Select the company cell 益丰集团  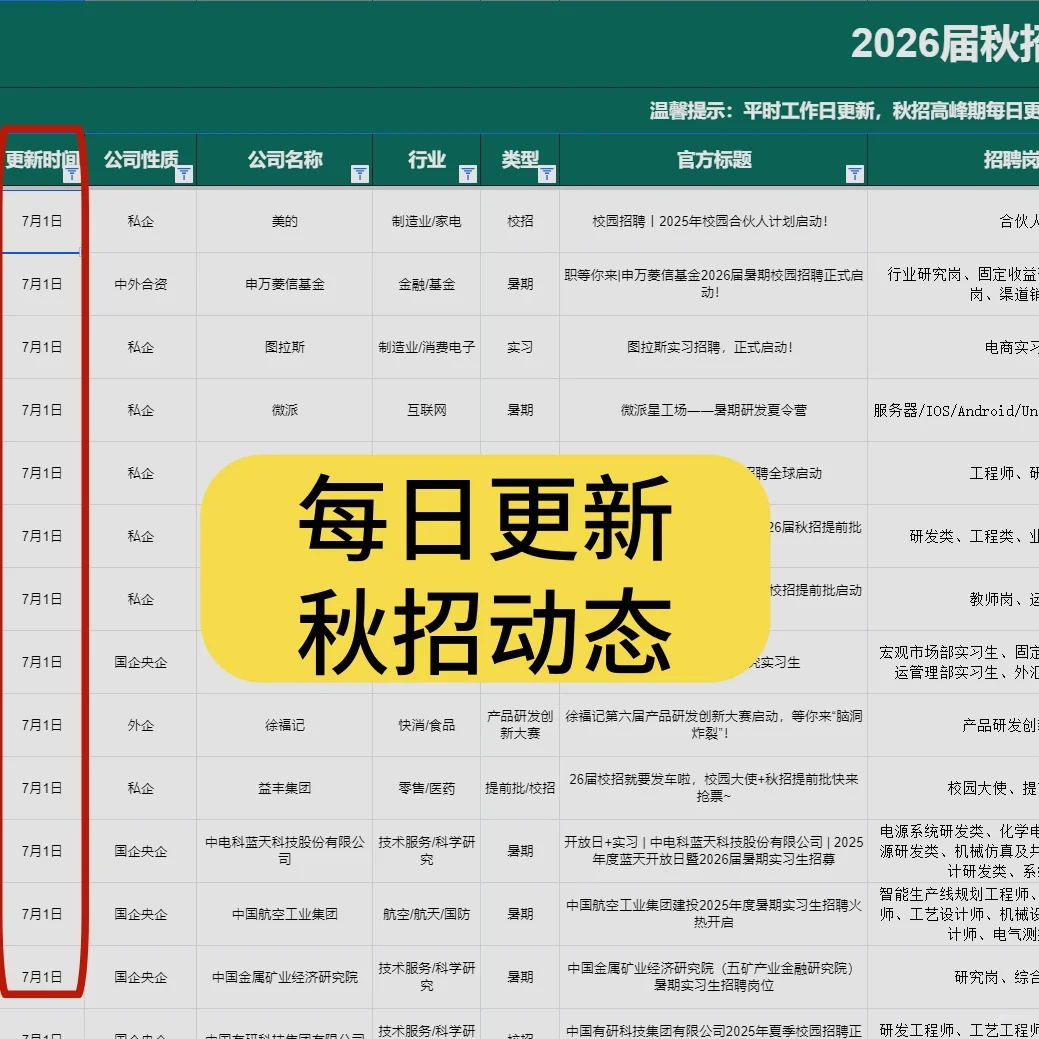pyautogui.click(x=285, y=789)
